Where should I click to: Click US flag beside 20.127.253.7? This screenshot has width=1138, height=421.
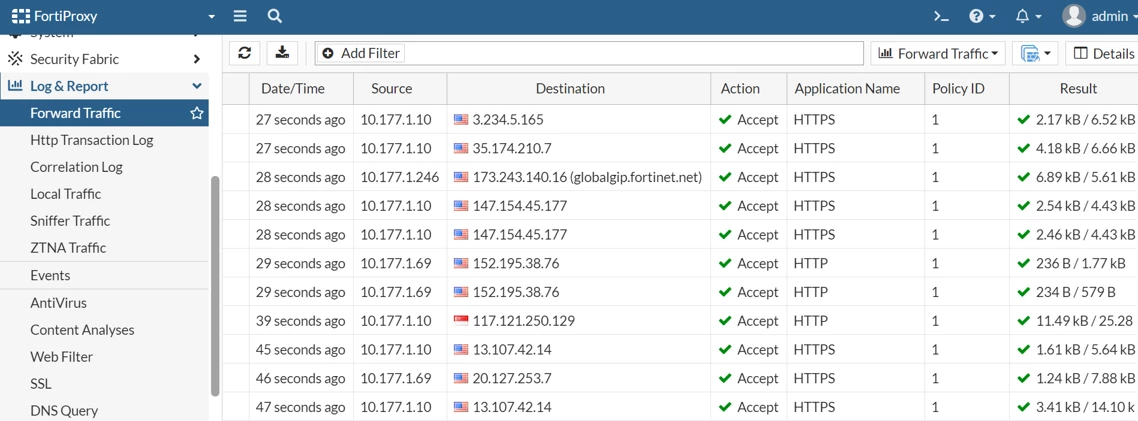coord(461,378)
